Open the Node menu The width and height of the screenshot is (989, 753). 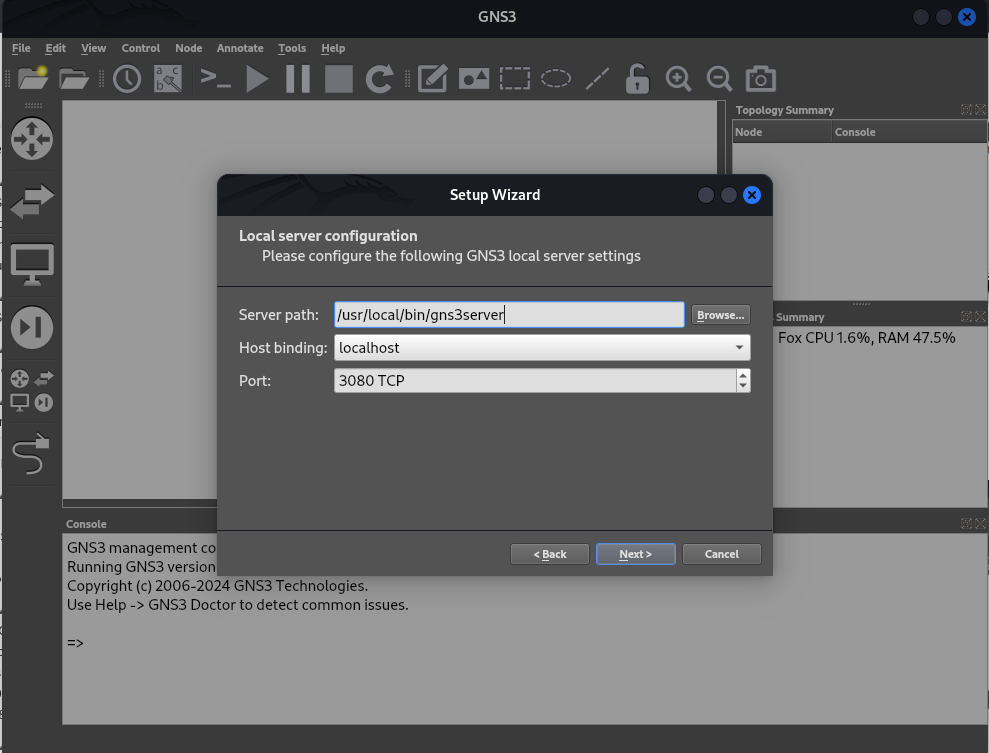(x=189, y=48)
